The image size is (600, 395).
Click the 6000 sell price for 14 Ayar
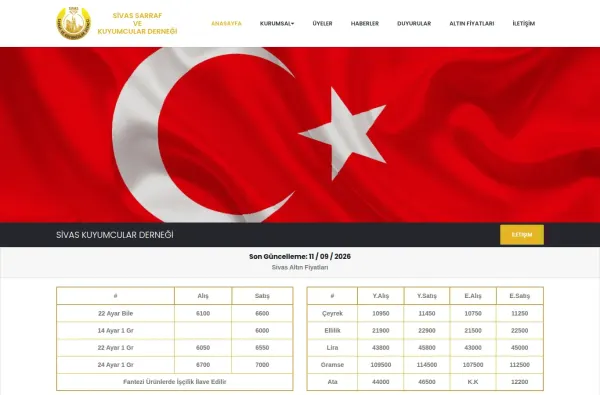point(262,330)
